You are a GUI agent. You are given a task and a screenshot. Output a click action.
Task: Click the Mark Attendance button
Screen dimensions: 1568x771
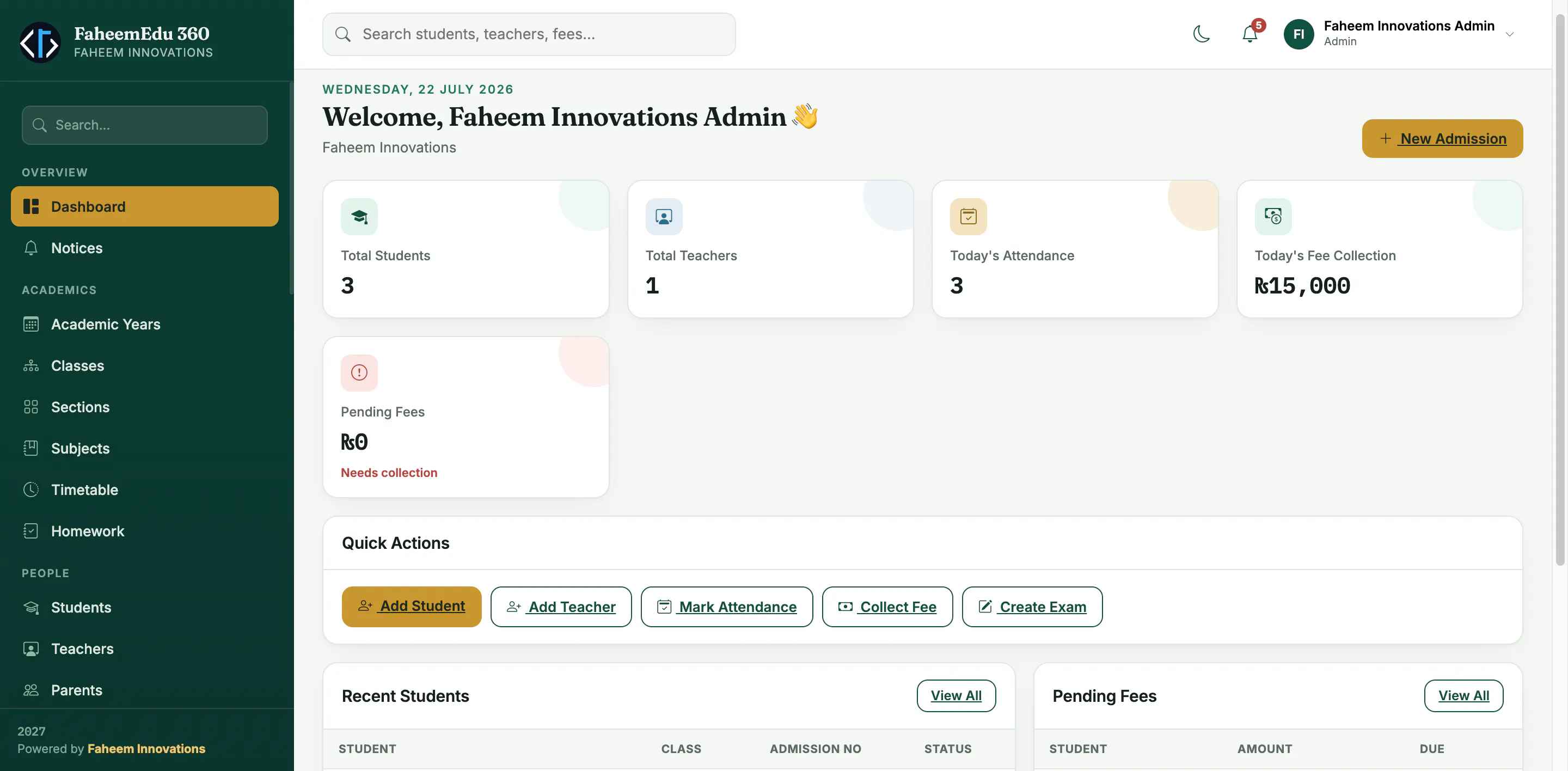click(727, 607)
